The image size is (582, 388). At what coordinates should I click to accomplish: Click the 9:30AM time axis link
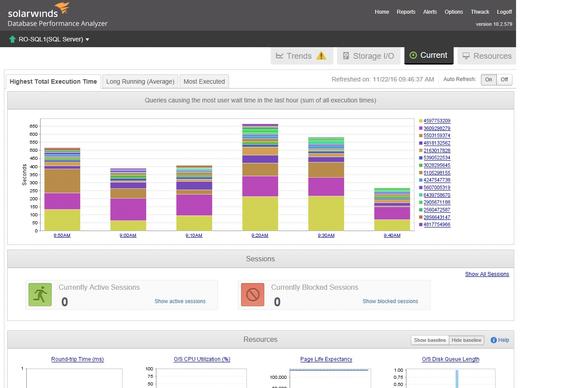click(326, 235)
